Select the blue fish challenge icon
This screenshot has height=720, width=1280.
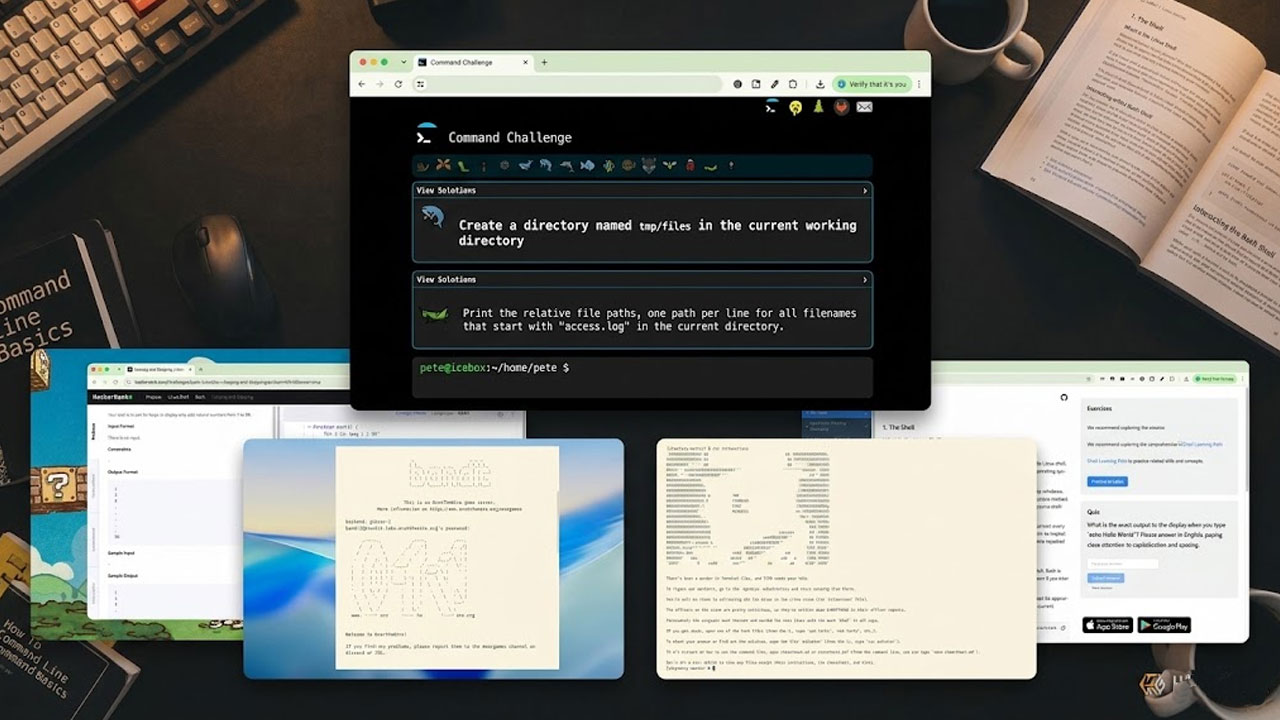pyautogui.click(x=587, y=166)
